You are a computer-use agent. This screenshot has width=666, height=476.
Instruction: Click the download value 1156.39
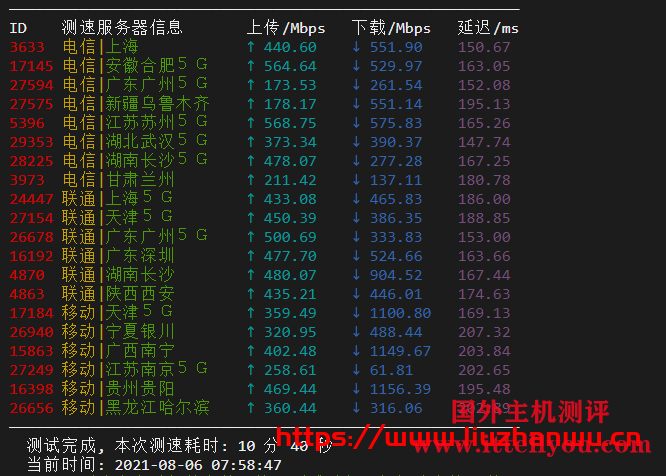click(x=400, y=389)
